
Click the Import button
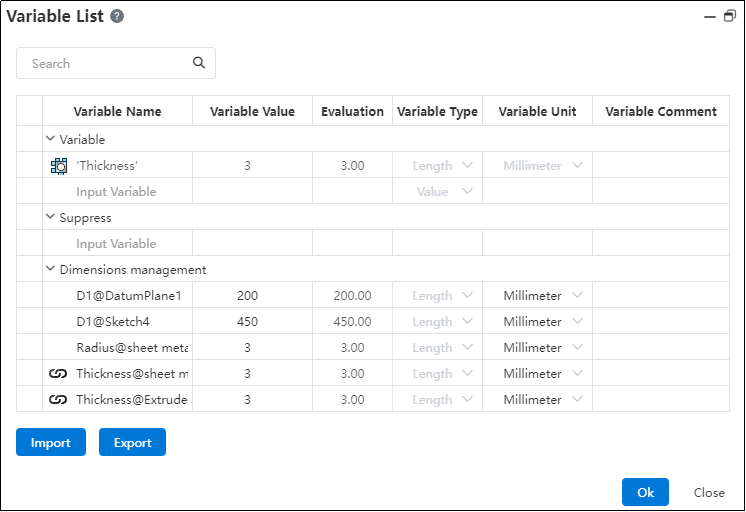pyautogui.click(x=51, y=443)
